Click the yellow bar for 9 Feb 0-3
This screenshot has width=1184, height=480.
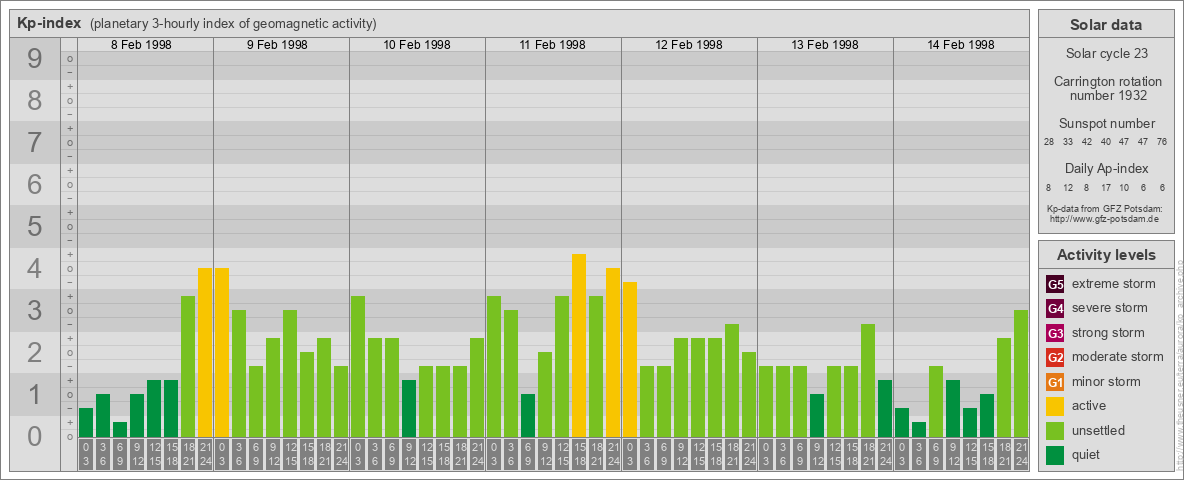click(x=222, y=352)
